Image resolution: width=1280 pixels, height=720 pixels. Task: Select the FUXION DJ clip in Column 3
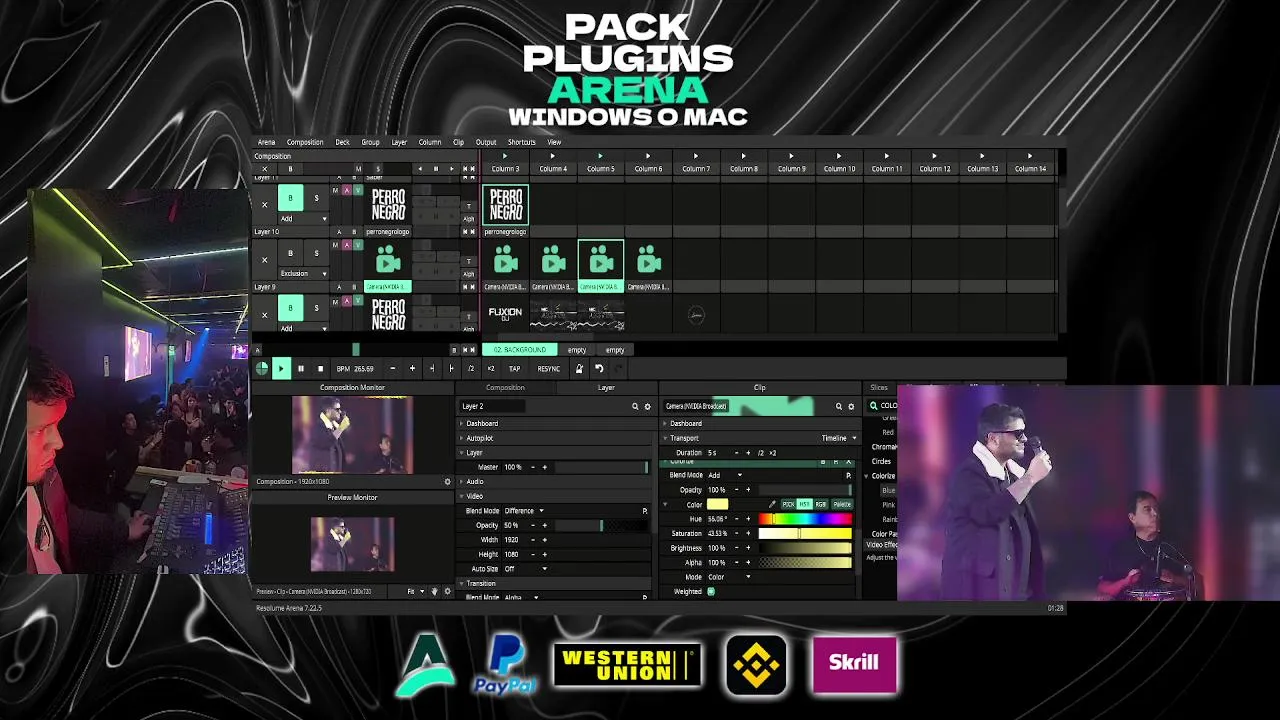click(506, 314)
